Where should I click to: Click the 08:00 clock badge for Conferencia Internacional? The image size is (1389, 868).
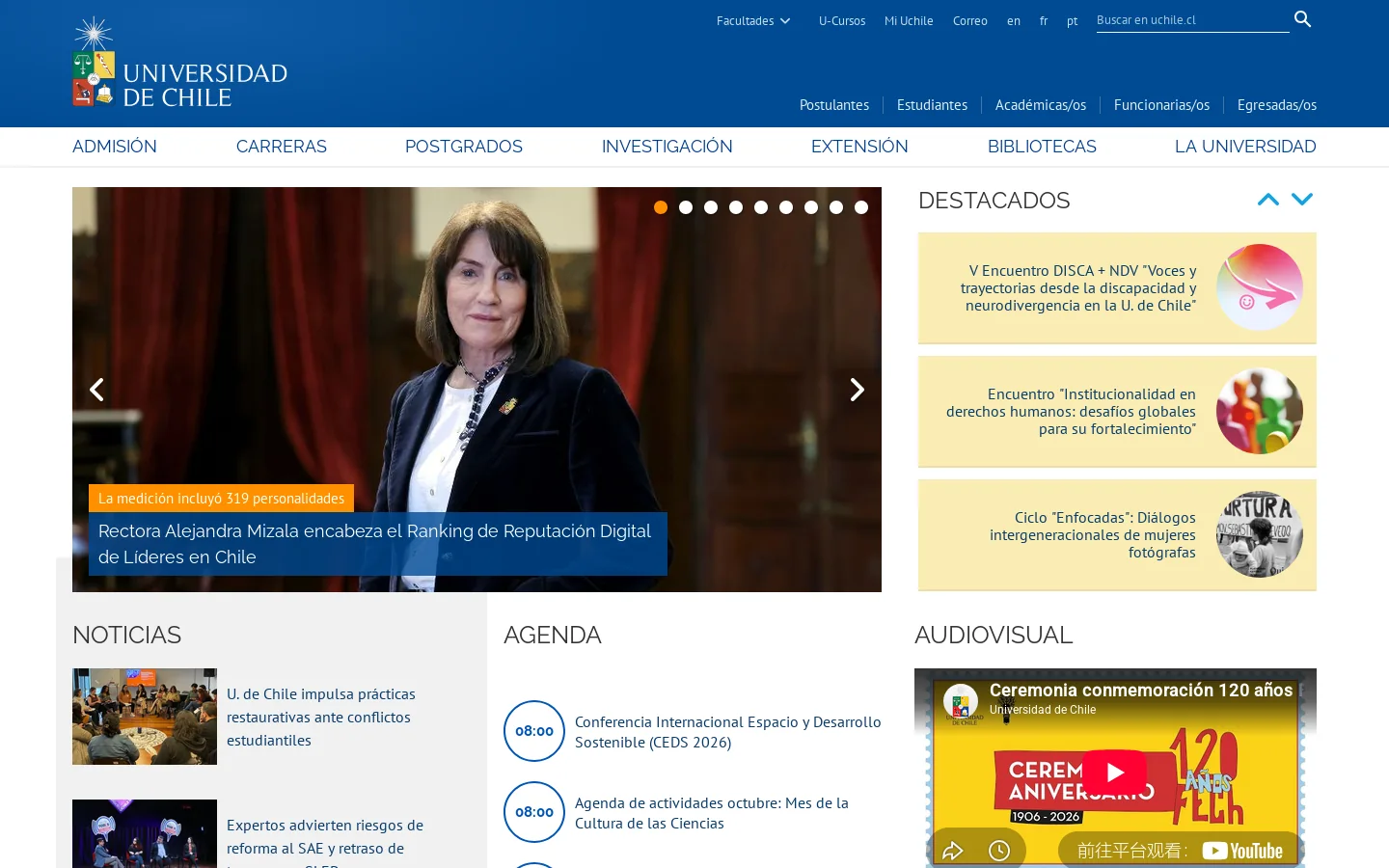click(x=534, y=731)
